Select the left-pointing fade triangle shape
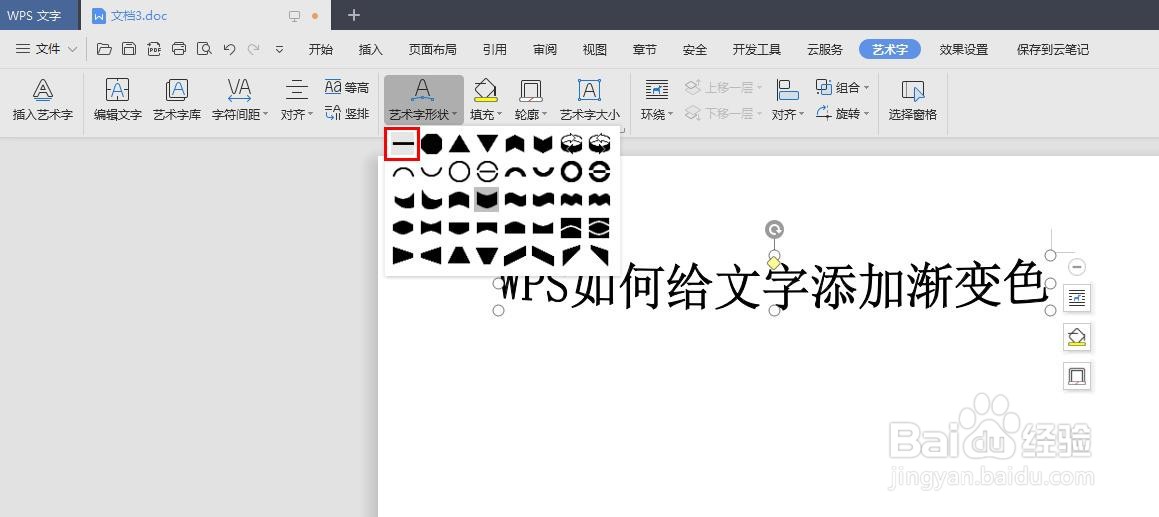The image size is (1159, 517). [x=431, y=256]
